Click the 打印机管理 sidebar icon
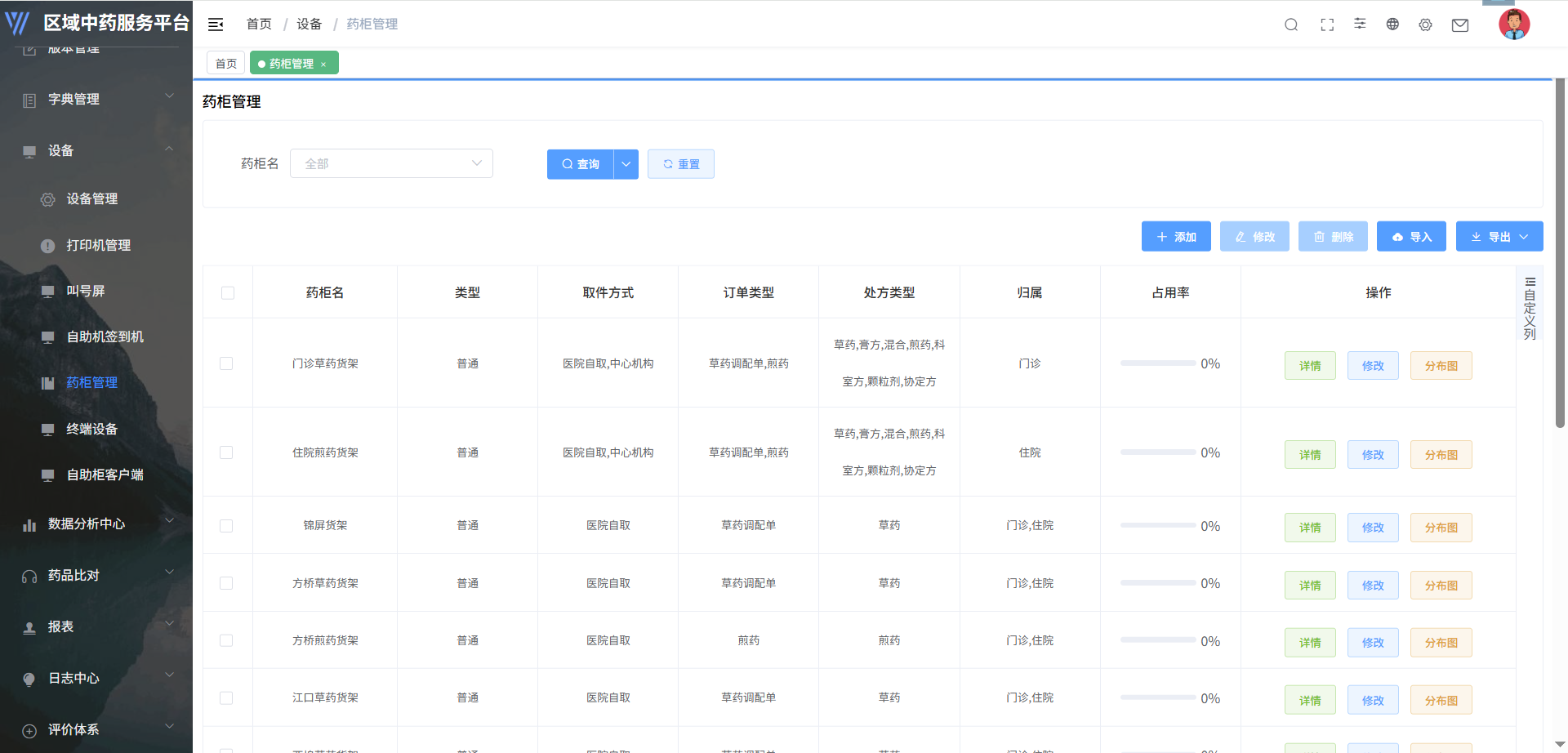 48,246
